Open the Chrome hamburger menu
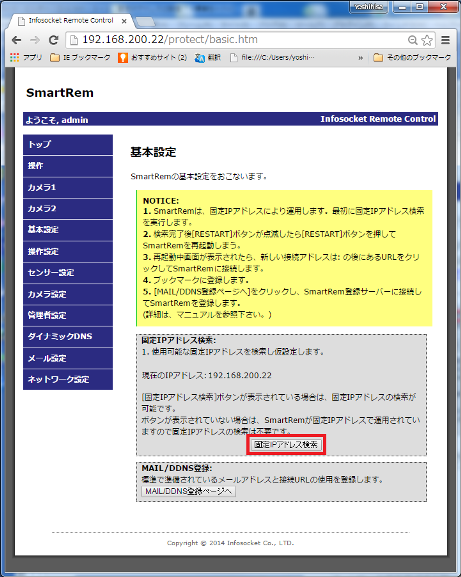Viewport: 461px width, 577px height. click(x=446, y=40)
